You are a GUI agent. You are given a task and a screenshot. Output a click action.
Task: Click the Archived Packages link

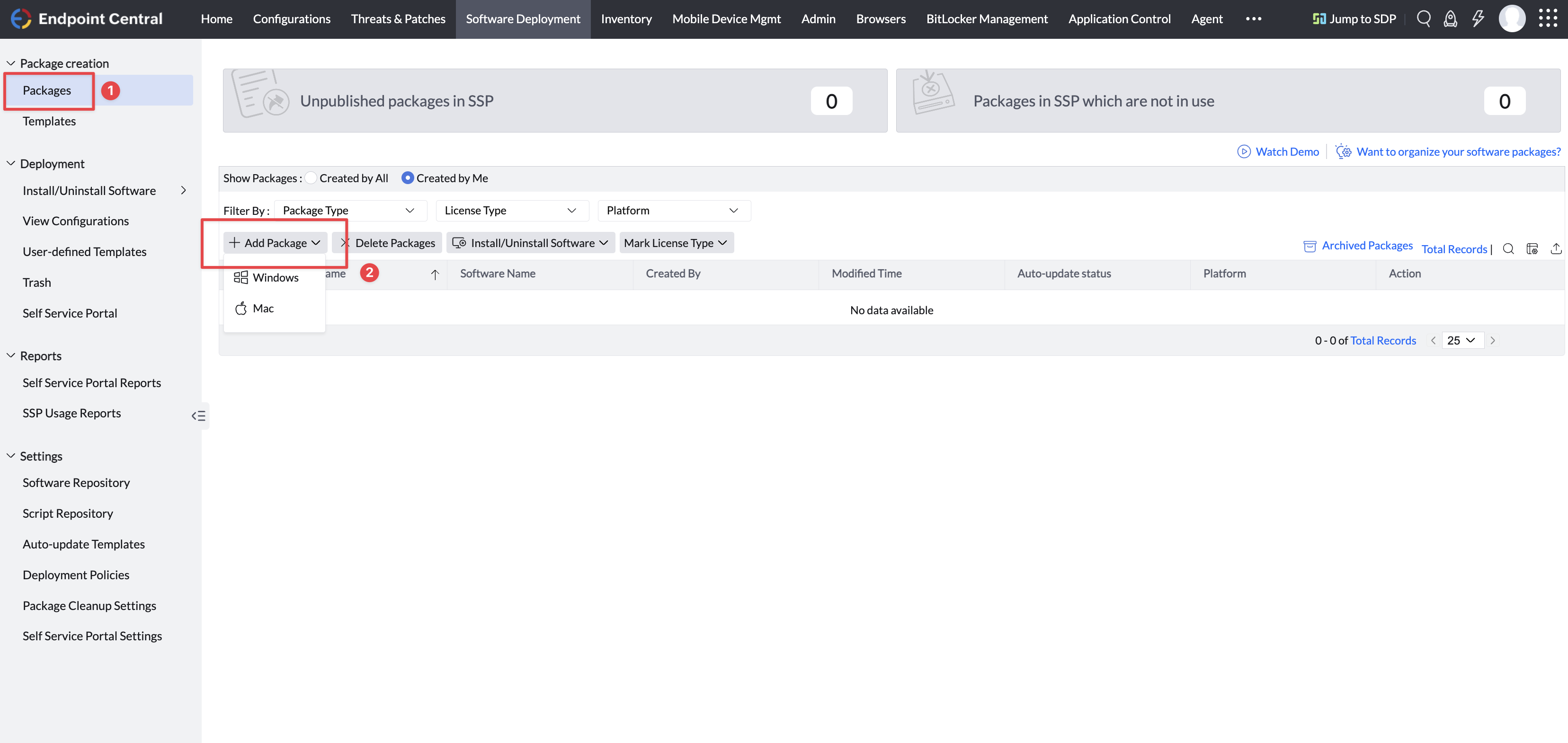coord(1366,245)
